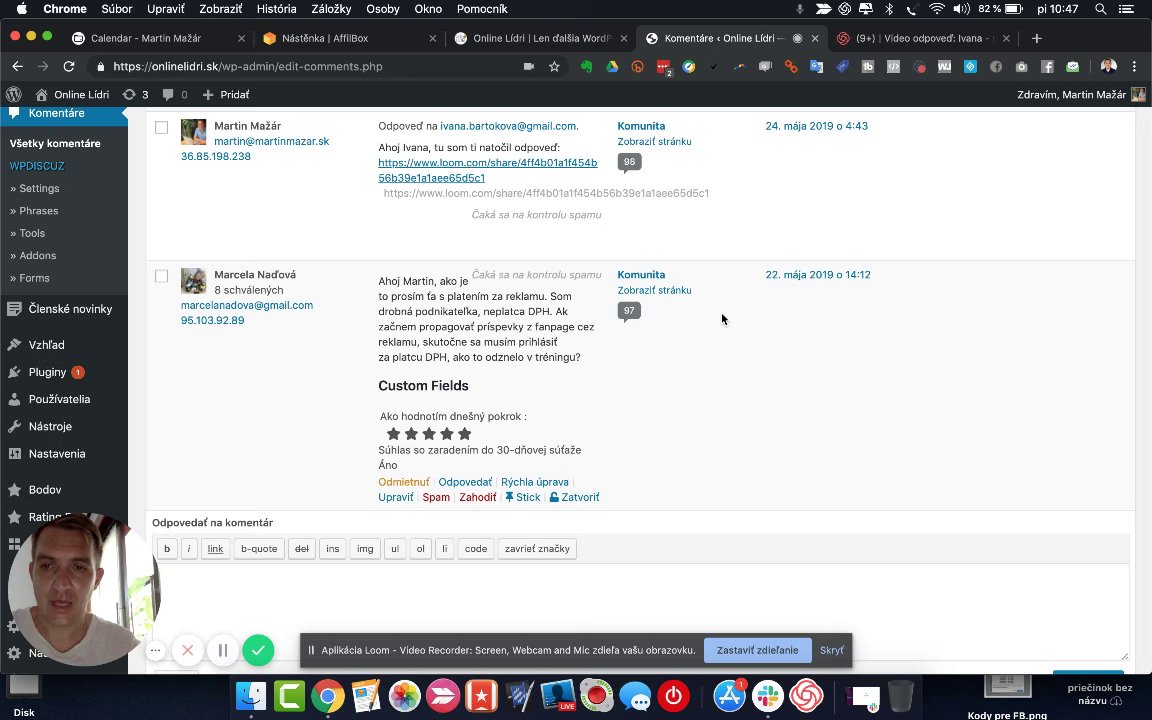The width and height of the screenshot is (1152, 720).
Task: Click the Loom cancel recording X button
Action: click(x=187, y=649)
